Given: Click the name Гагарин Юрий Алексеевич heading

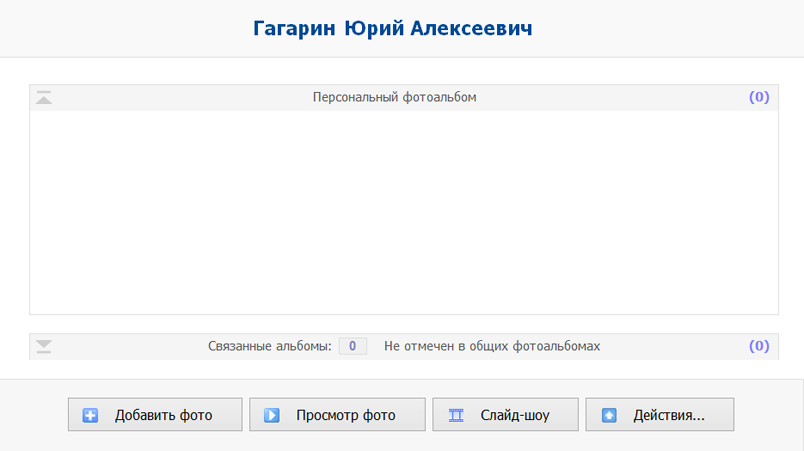Looking at the screenshot, I should [x=393, y=28].
